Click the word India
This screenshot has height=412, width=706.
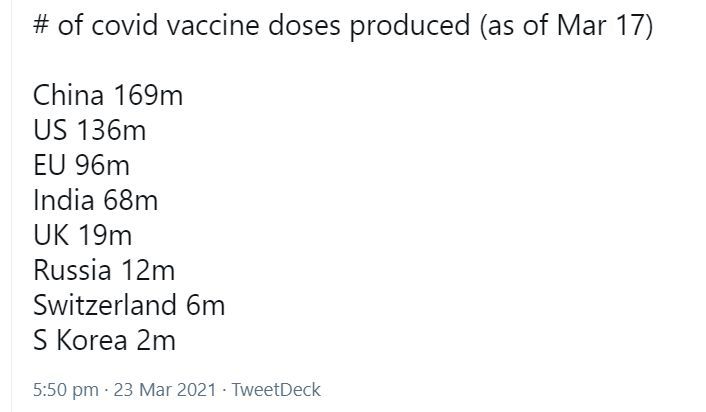pos(63,200)
